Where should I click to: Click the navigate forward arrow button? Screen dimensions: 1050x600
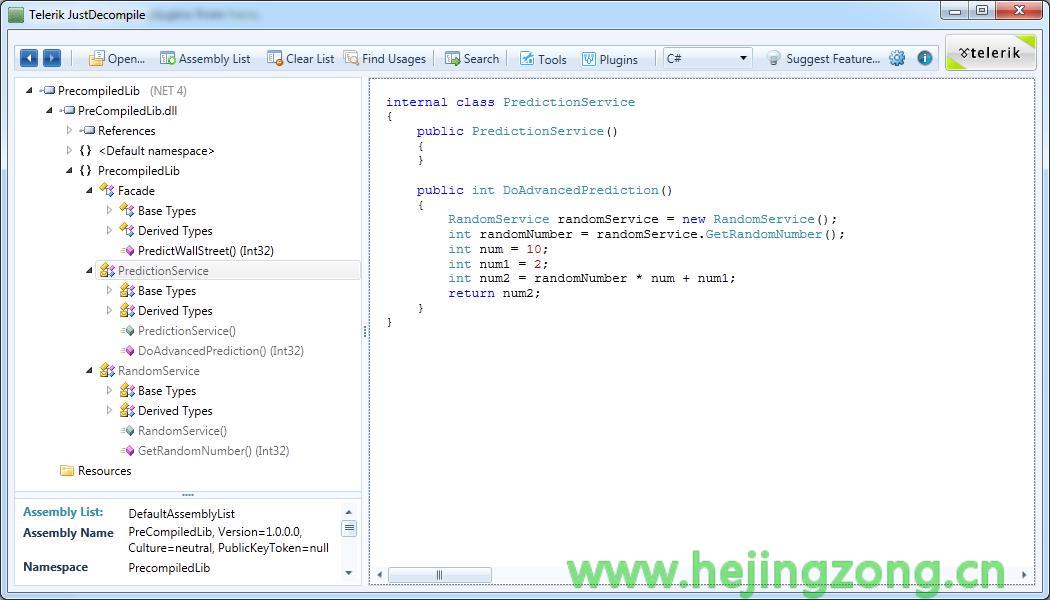(52, 59)
